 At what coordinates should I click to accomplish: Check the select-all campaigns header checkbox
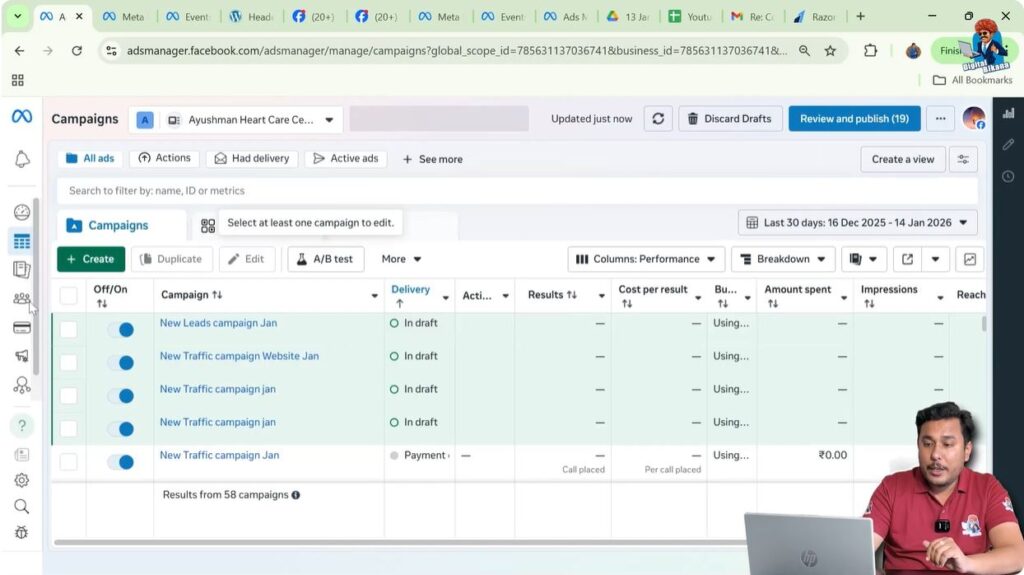coord(69,296)
